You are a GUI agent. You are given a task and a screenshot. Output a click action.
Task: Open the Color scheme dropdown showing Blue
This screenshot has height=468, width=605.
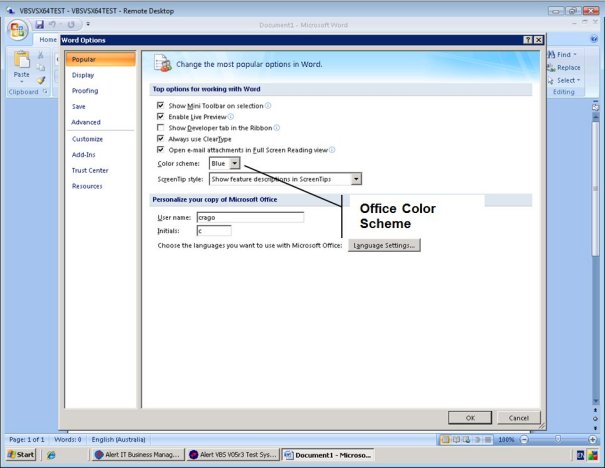[225, 163]
